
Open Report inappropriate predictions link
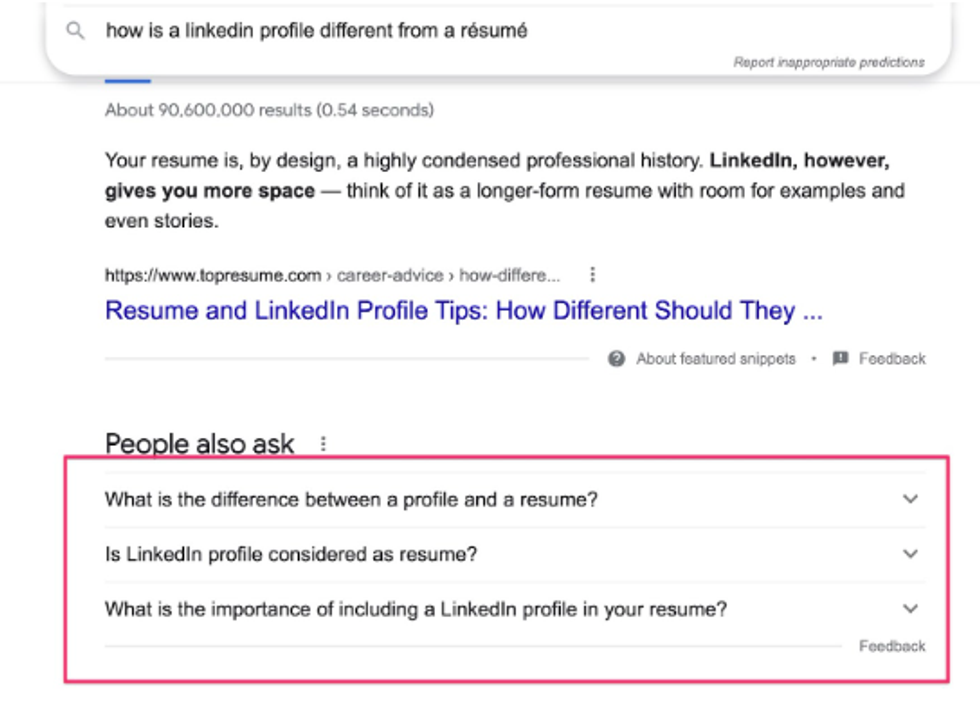[829, 62]
